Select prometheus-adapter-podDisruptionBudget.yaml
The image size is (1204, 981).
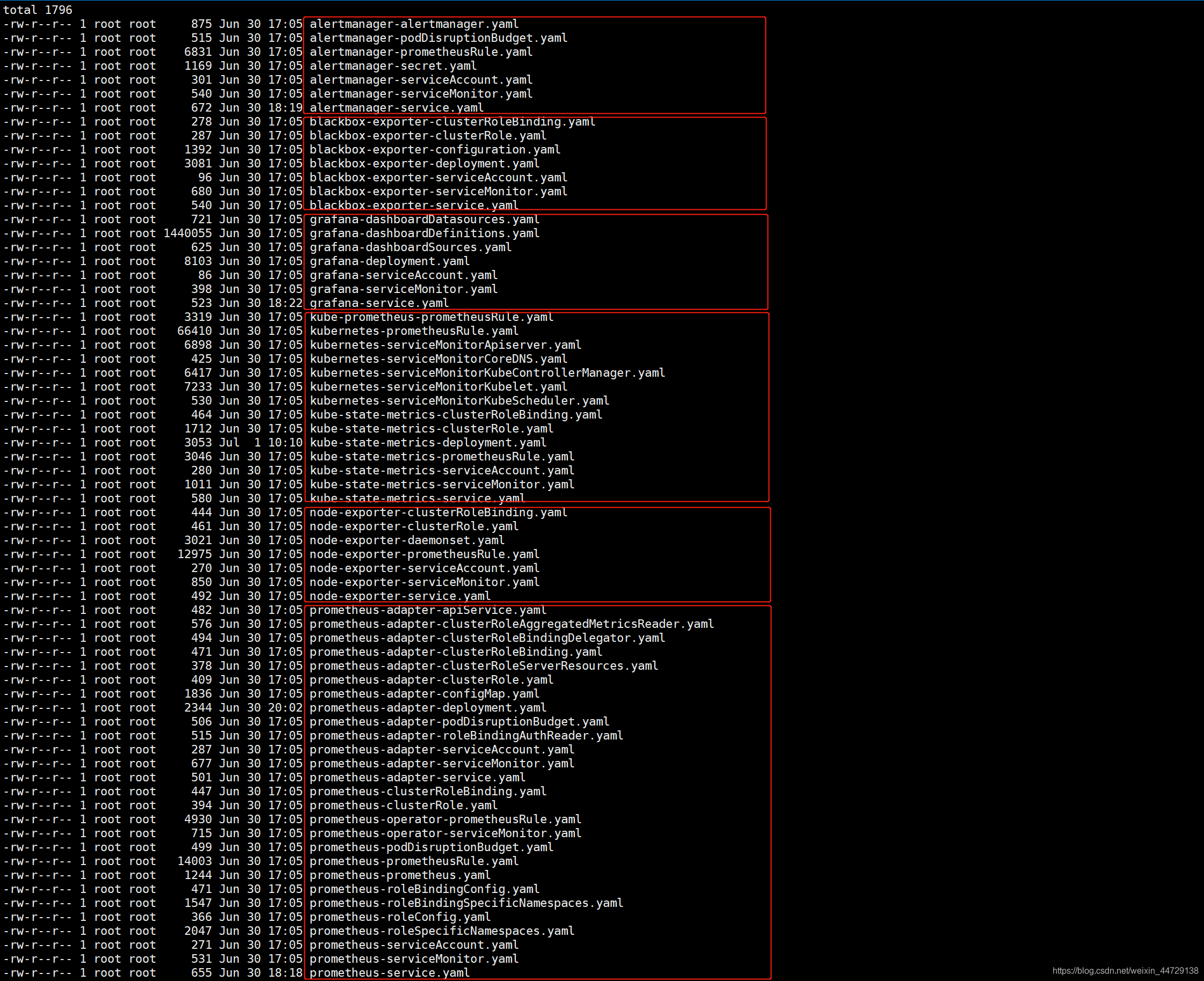coord(459,722)
